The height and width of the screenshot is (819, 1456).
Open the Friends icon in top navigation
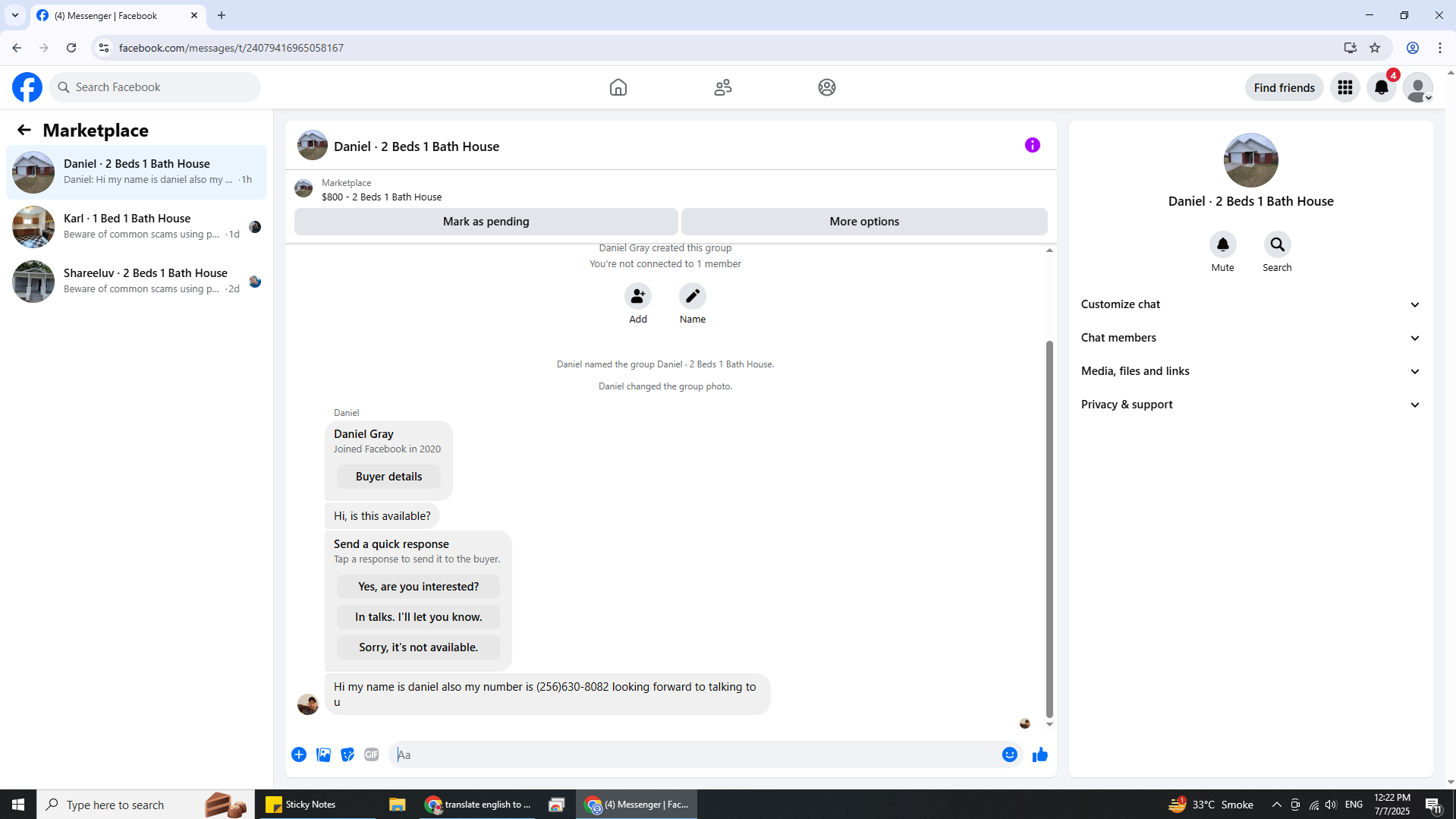tap(723, 87)
